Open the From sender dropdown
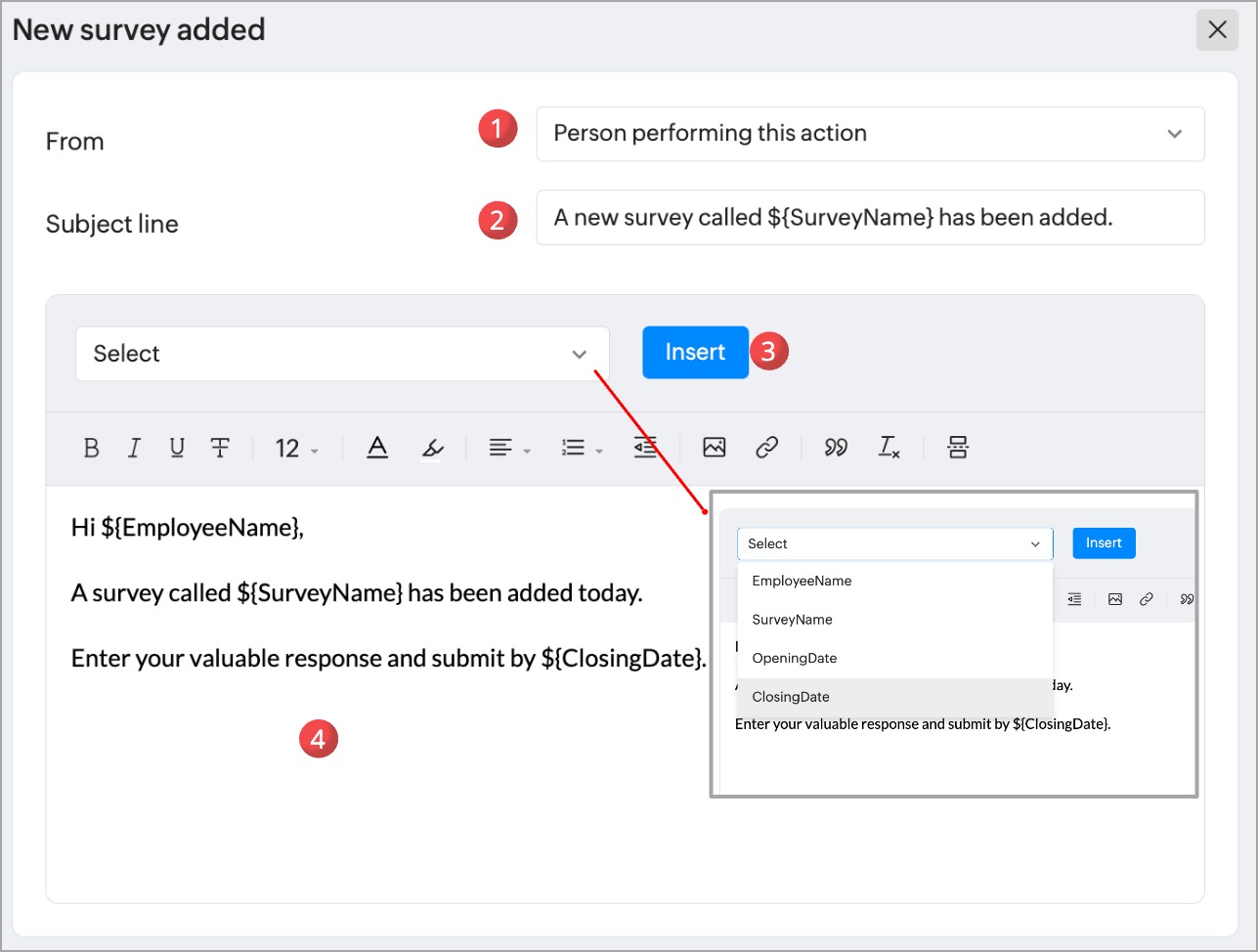The image size is (1258, 952). [870, 134]
